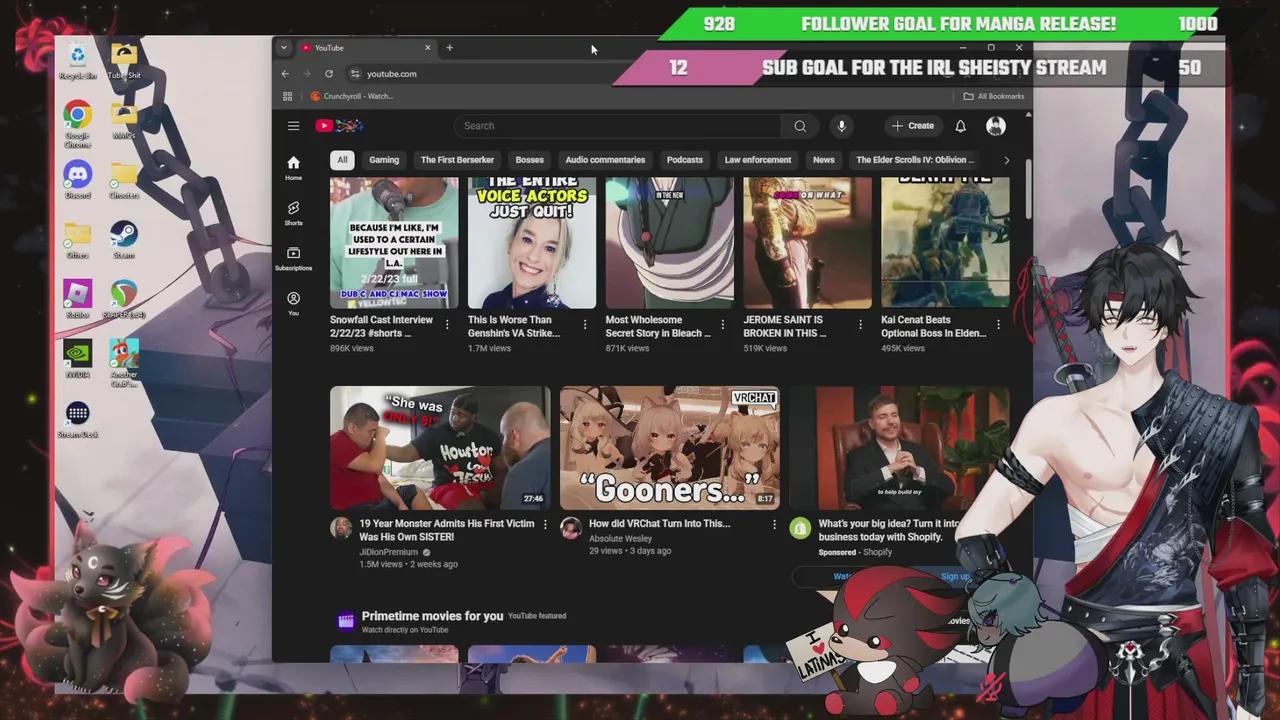Open options for Most Wholesome Secret Story short
This screenshot has height=720, width=1280.
point(722,324)
